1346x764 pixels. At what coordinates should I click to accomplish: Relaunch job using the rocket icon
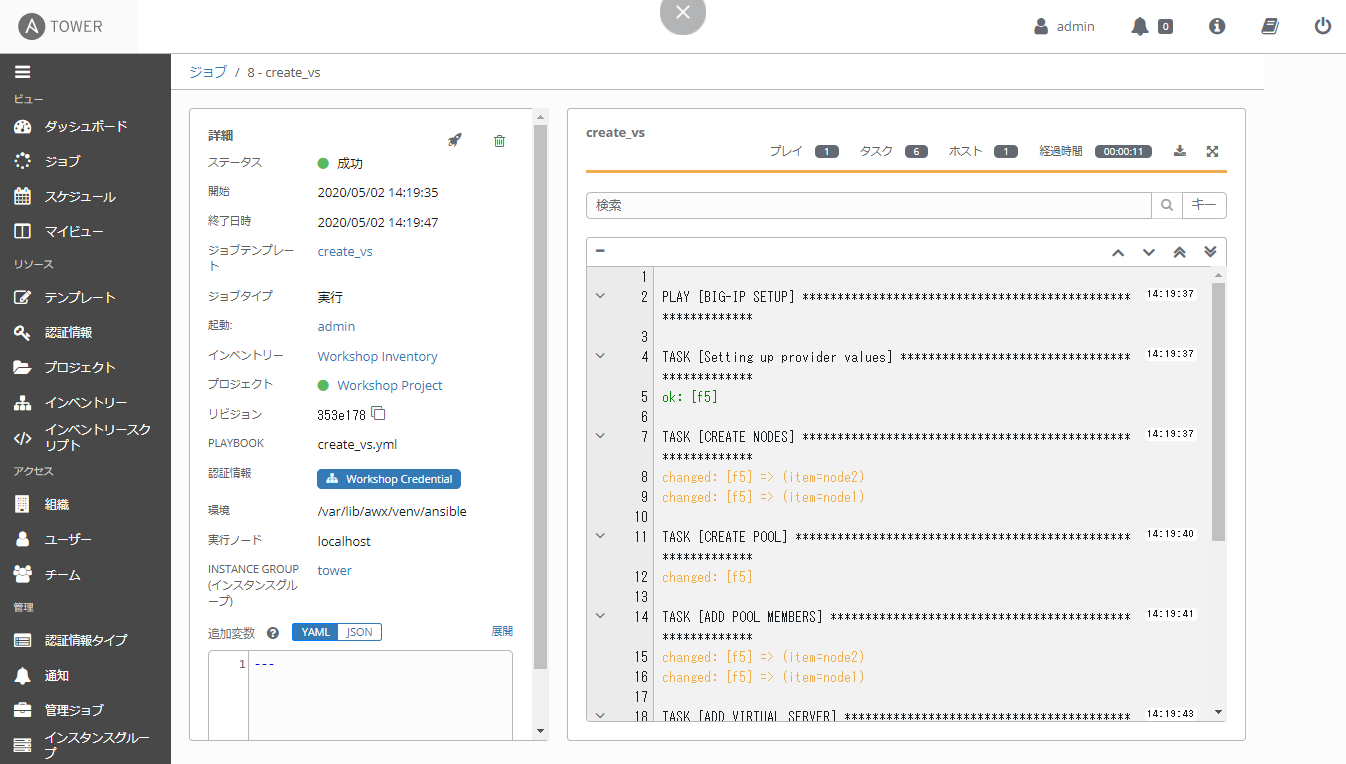pos(454,141)
